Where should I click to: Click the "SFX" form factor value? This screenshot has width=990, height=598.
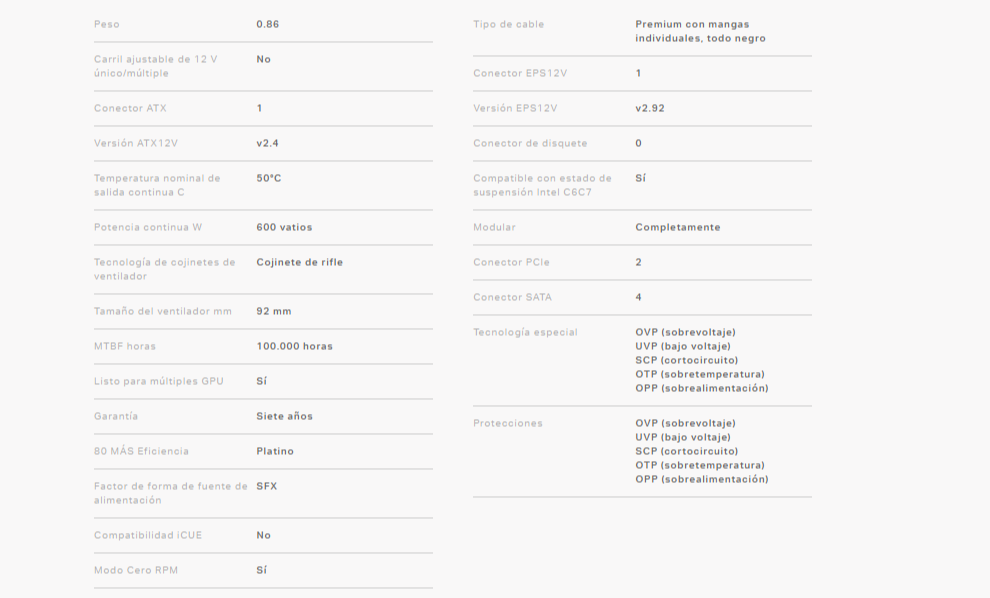[266, 486]
